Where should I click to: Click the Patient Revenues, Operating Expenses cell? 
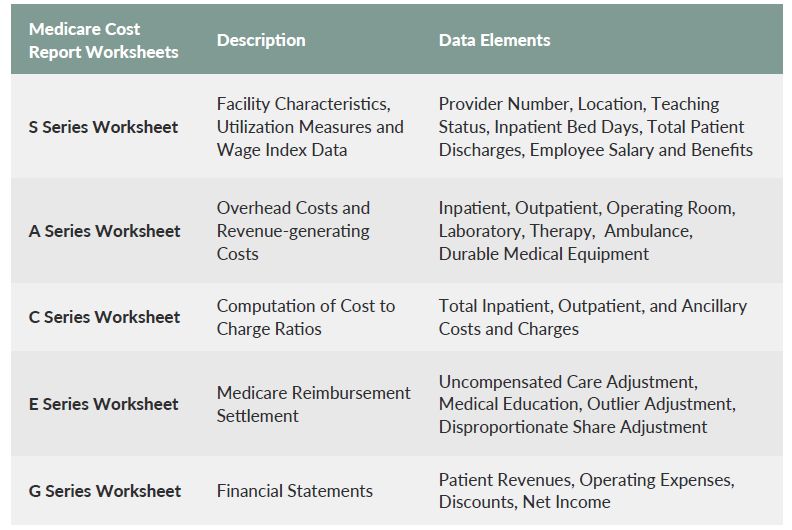click(x=587, y=491)
